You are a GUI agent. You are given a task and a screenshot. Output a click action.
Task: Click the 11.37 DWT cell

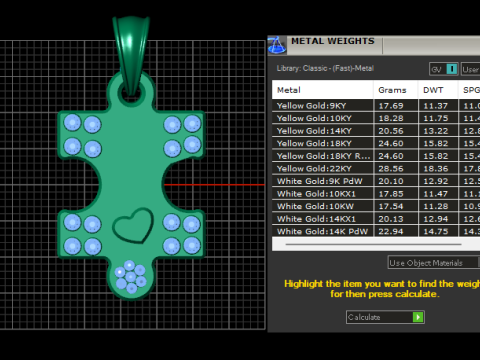click(438, 106)
